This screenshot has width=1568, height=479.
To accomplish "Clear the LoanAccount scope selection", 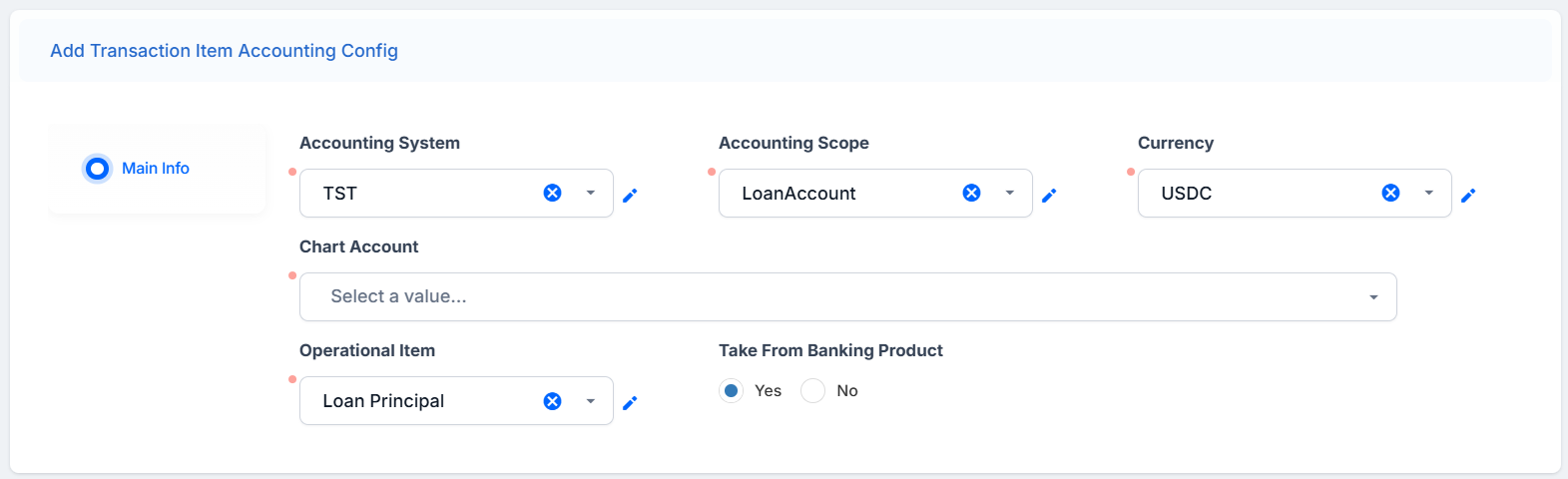I will (971, 193).
